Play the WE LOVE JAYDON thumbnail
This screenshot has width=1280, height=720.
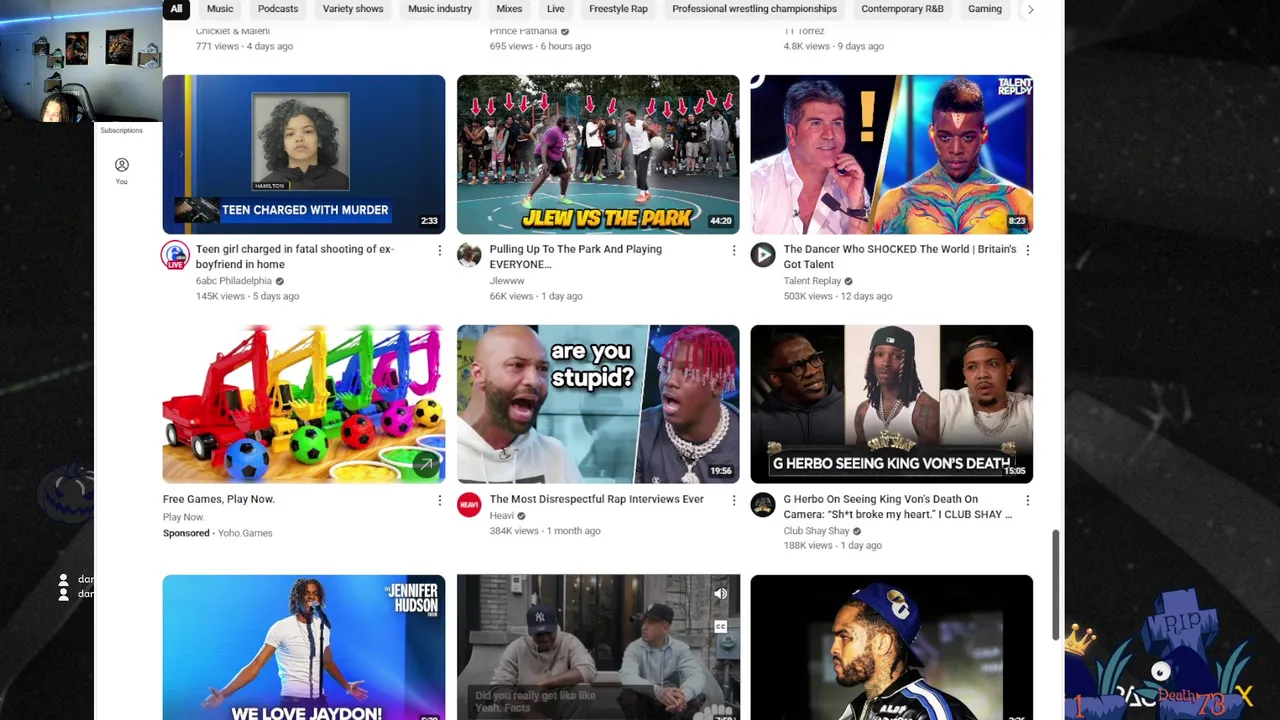pos(304,647)
